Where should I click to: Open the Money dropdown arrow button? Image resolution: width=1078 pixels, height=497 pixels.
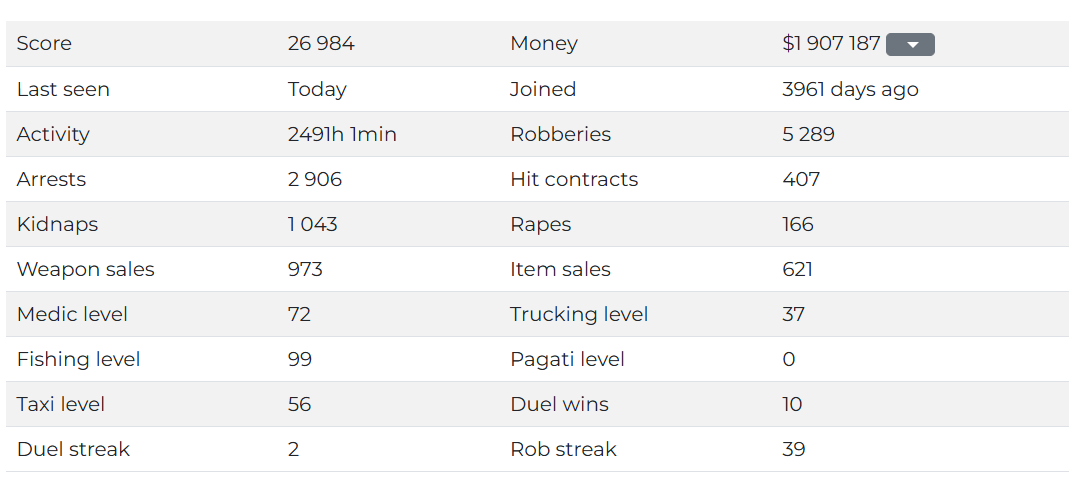coord(910,45)
